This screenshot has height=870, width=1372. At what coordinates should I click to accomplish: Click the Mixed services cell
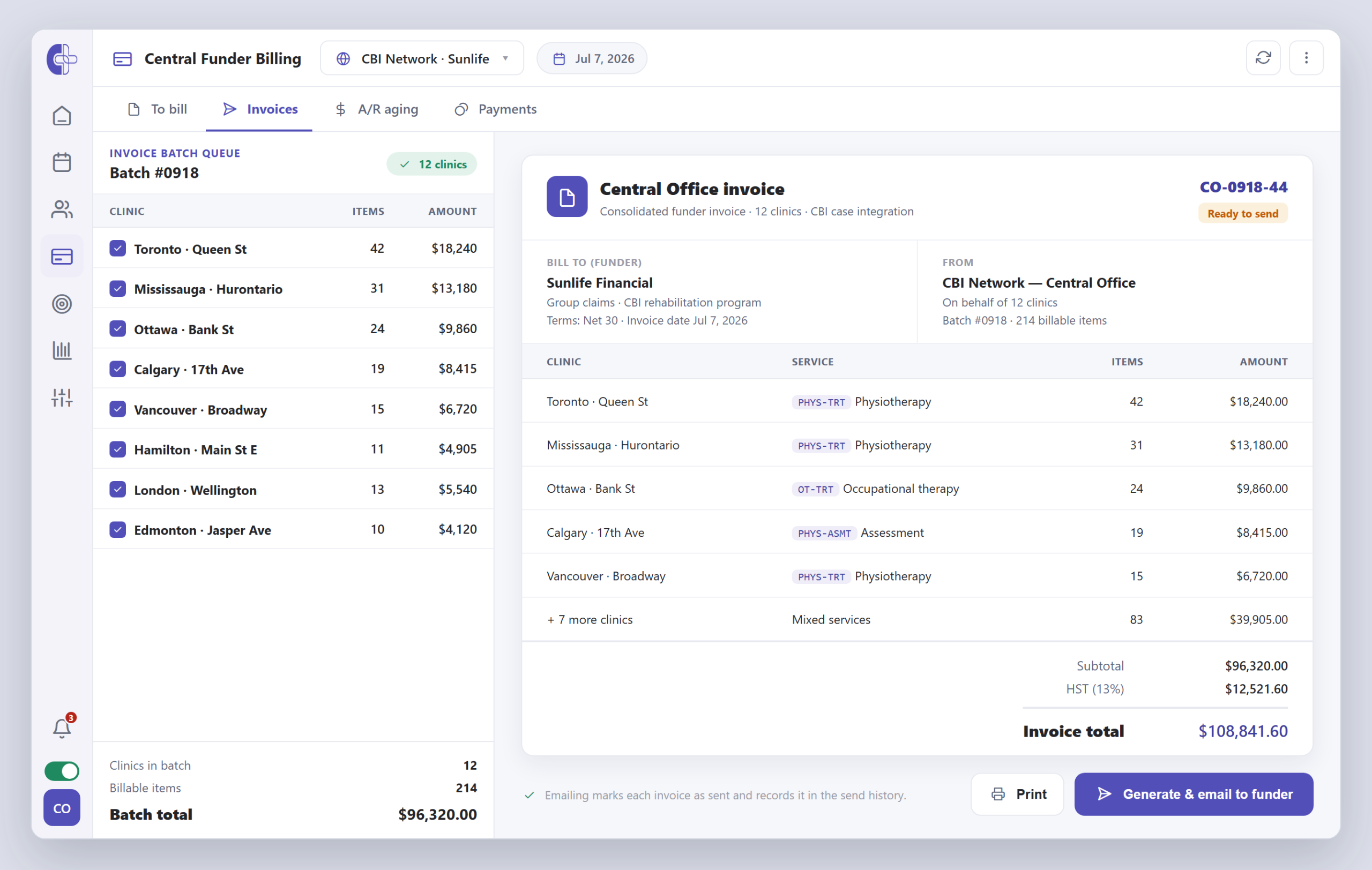[x=831, y=619]
